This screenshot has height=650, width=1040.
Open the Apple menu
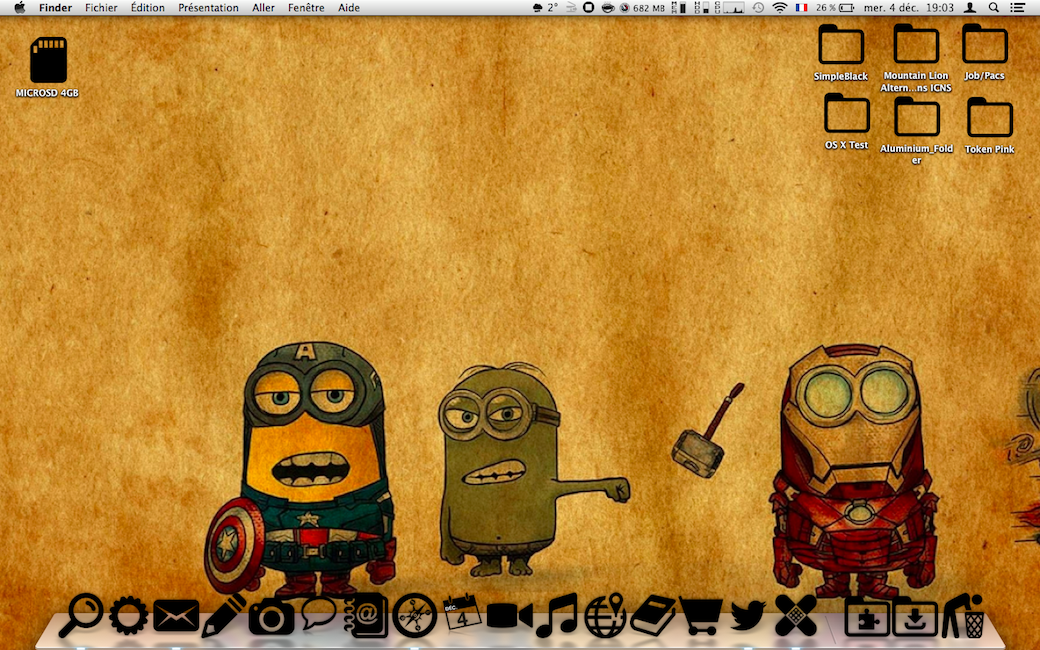coord(20,7)
